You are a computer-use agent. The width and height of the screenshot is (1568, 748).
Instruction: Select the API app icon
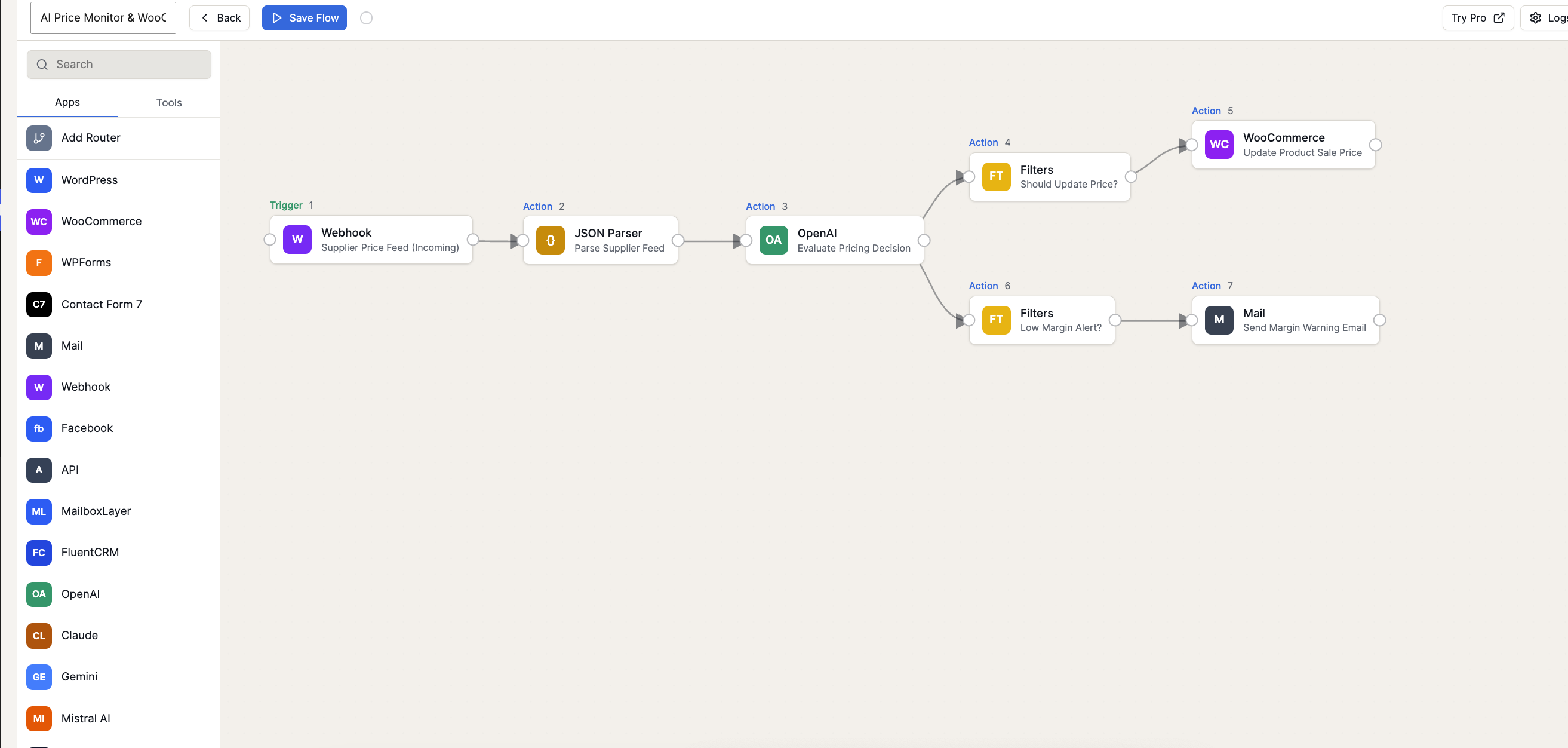39,470
